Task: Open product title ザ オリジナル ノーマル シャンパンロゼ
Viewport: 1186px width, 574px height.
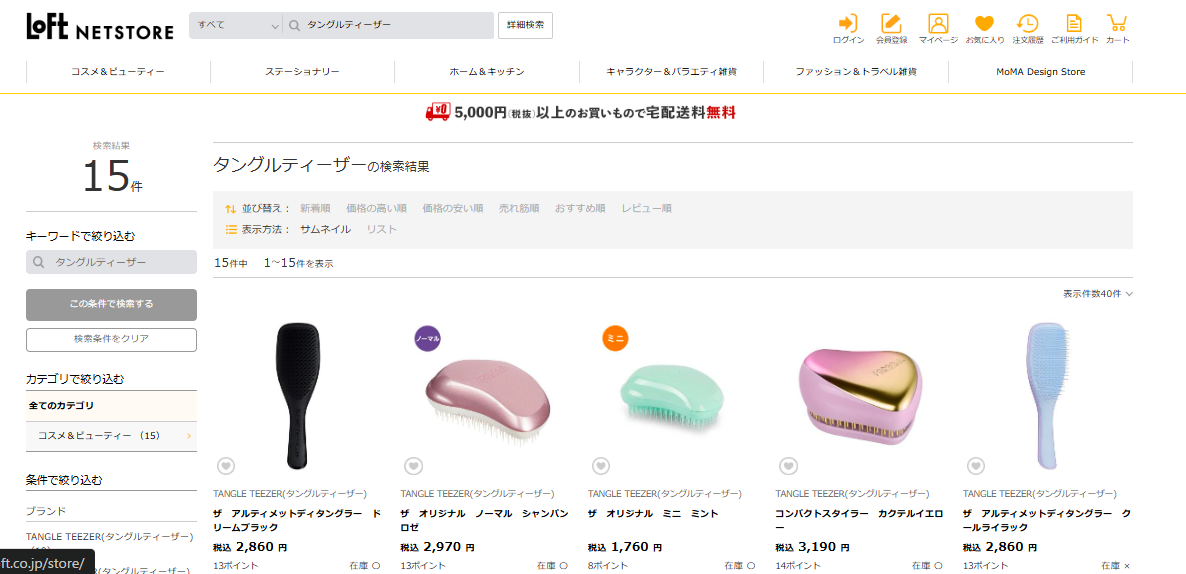Action: coord(484,520)
